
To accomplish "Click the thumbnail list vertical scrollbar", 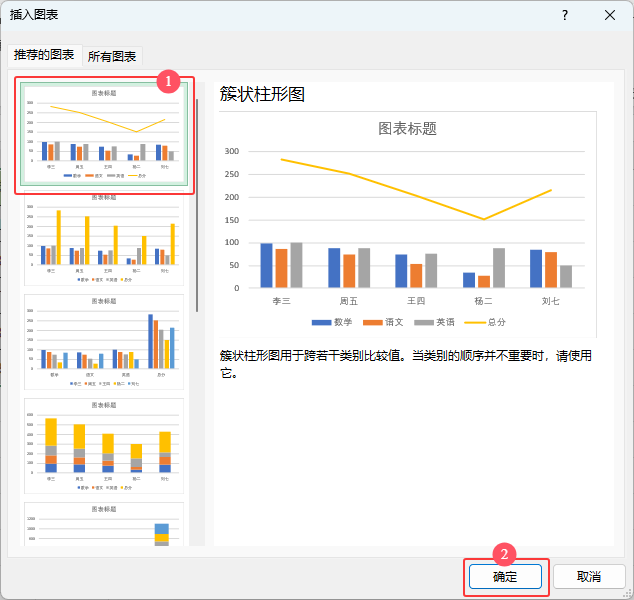I will point(197,205).
